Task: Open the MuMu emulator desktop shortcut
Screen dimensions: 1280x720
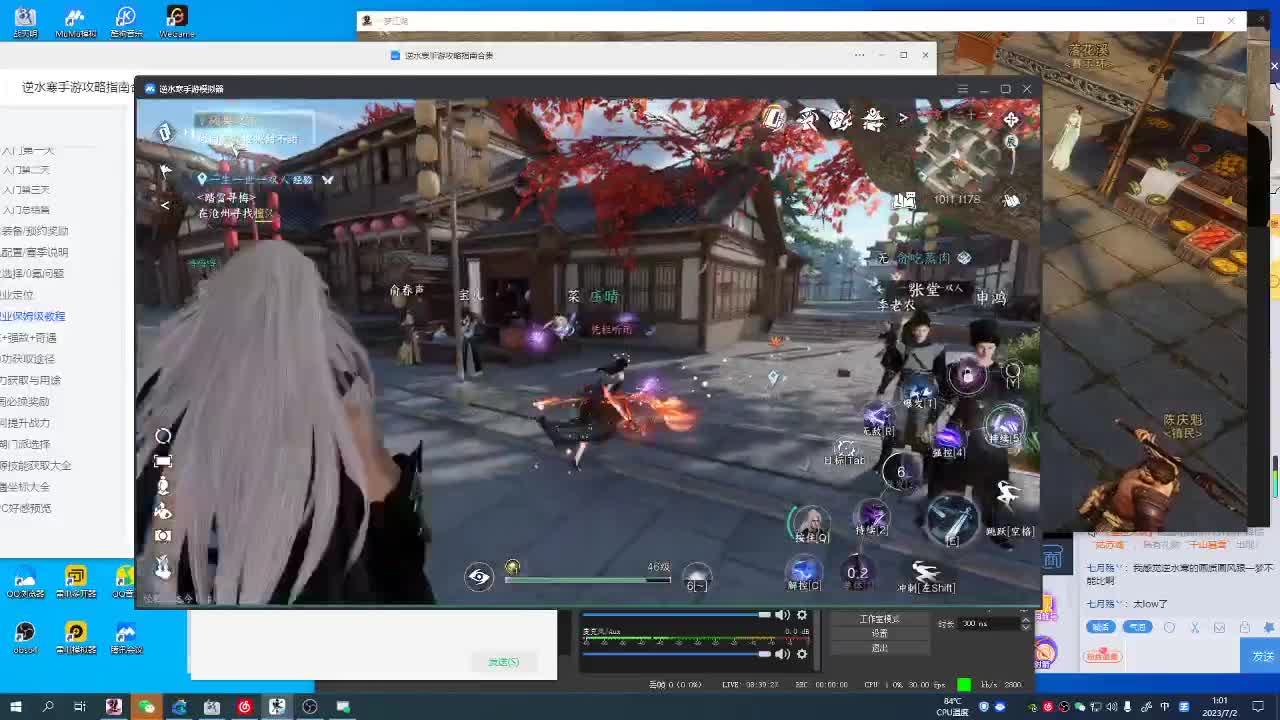Action: [x=76, y=21]
